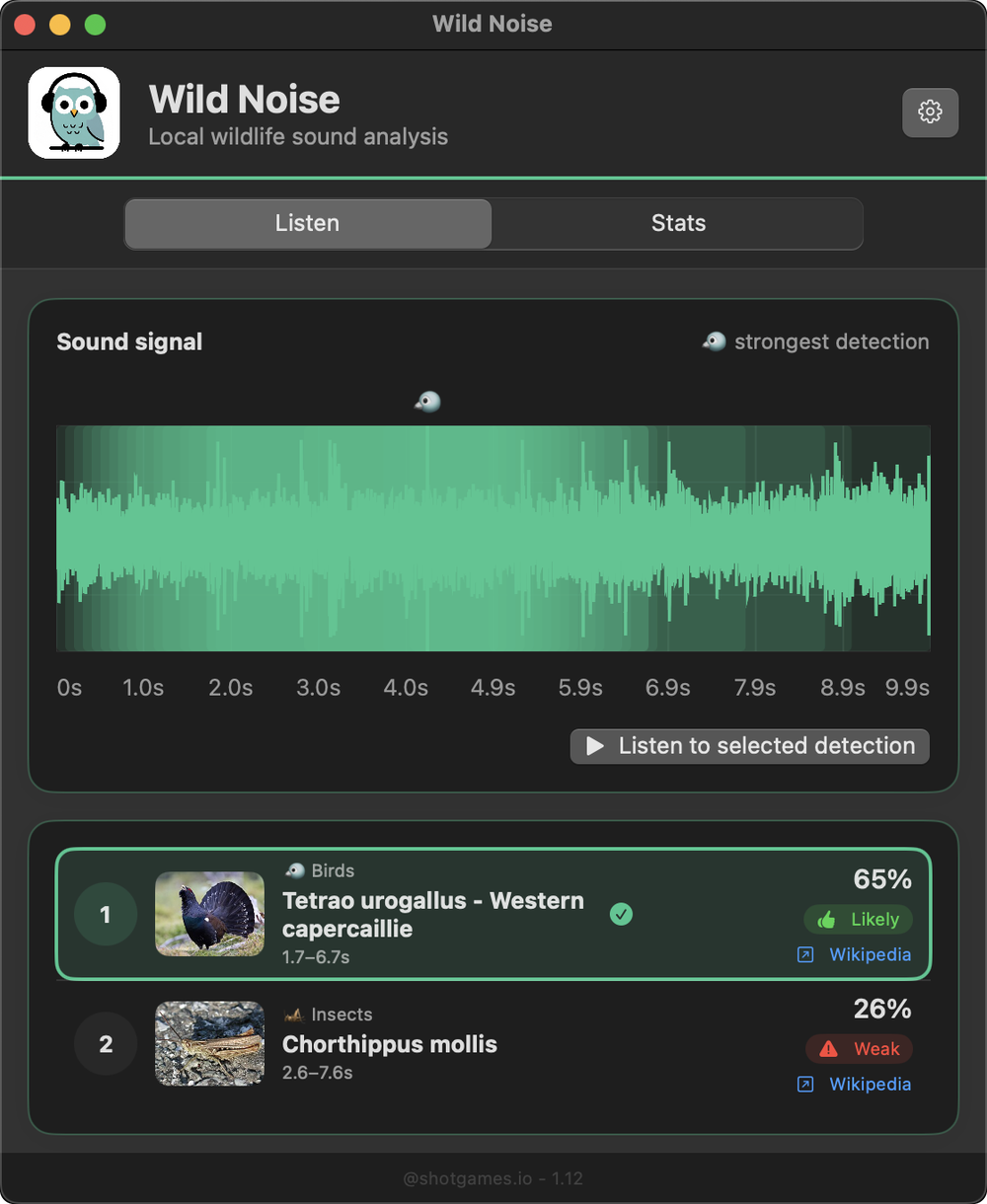Click the external-link icon in the Chorthippus row
The image size is (987, 1204).
[805, 1084]
